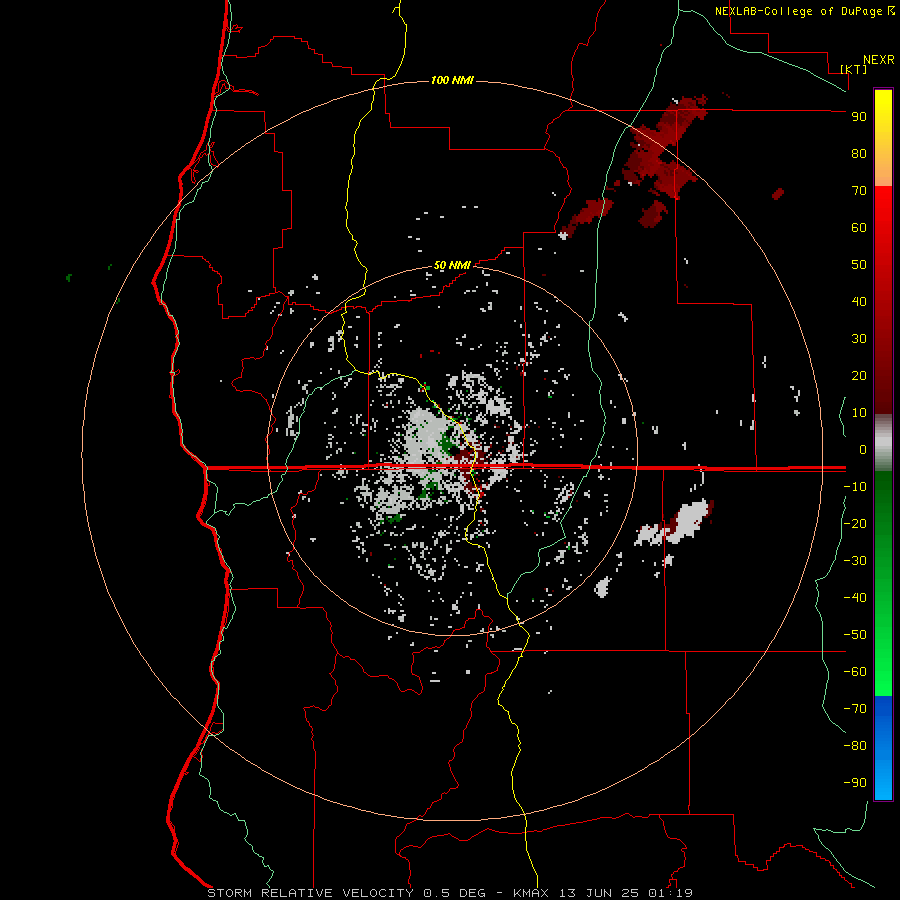This screenshot has height=900, width=900.
Task: Click the "50" velocity scale label
Action: click(859, 265)
